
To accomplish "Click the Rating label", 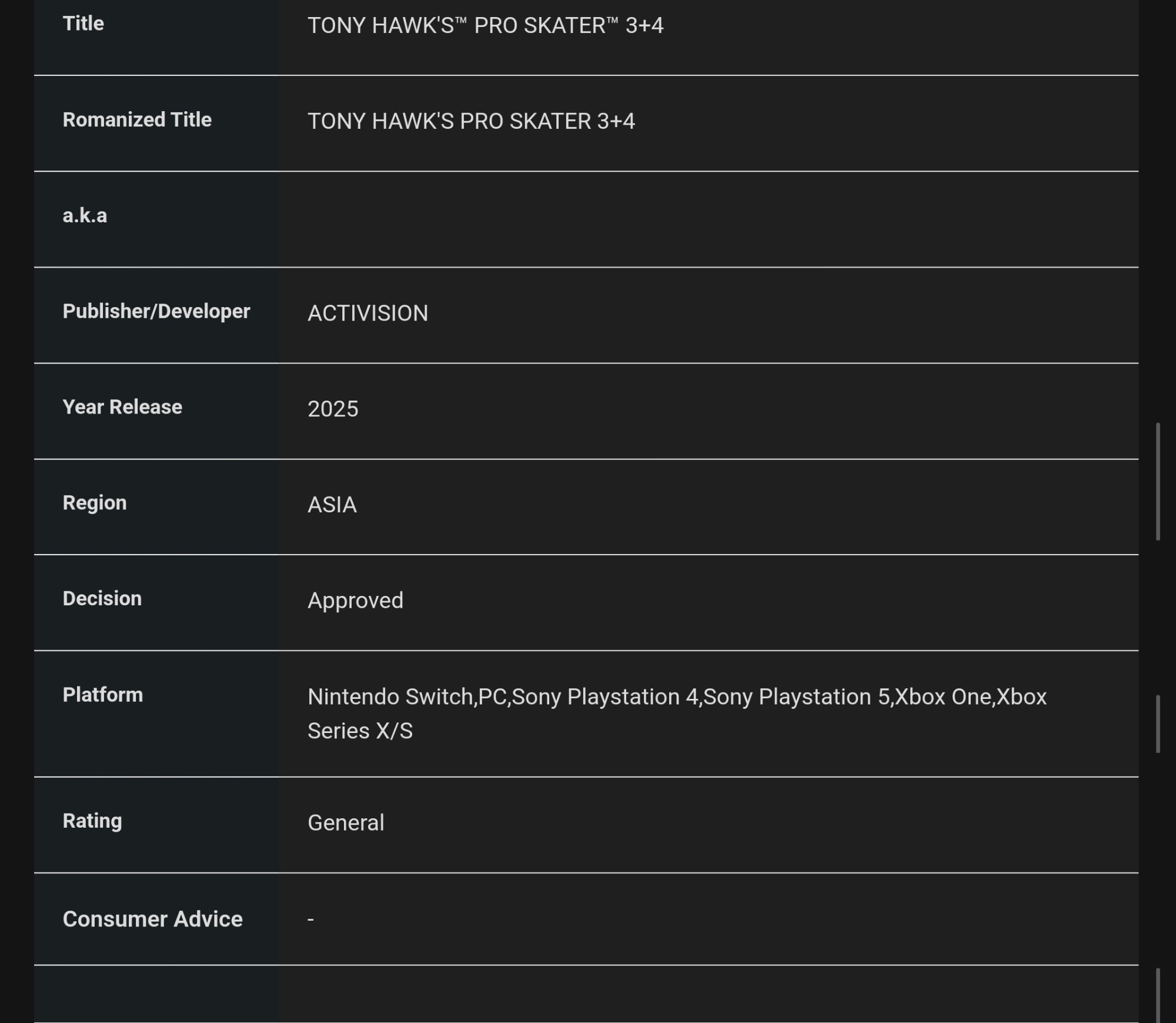I will pyautogui.click(x=92, y=821).
